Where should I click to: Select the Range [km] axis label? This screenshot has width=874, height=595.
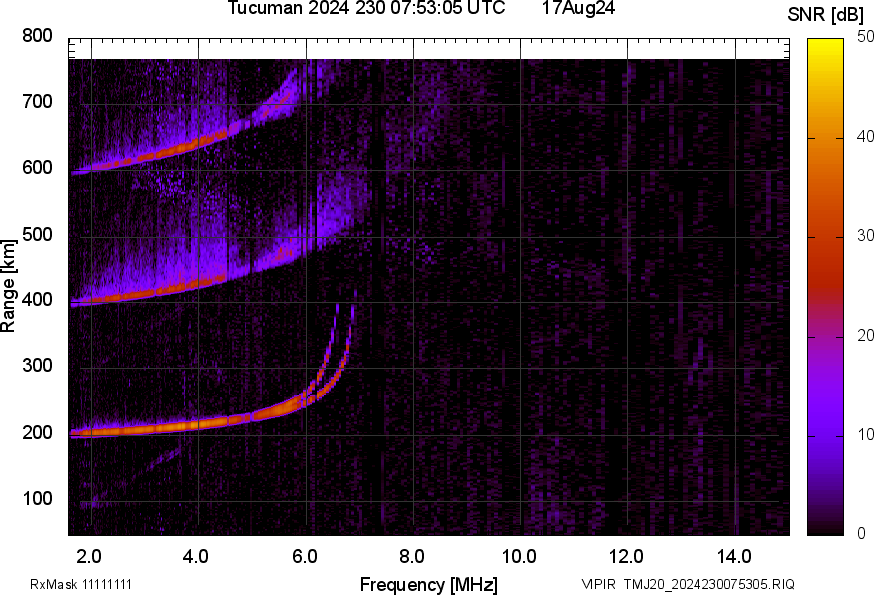click(9, 287)
